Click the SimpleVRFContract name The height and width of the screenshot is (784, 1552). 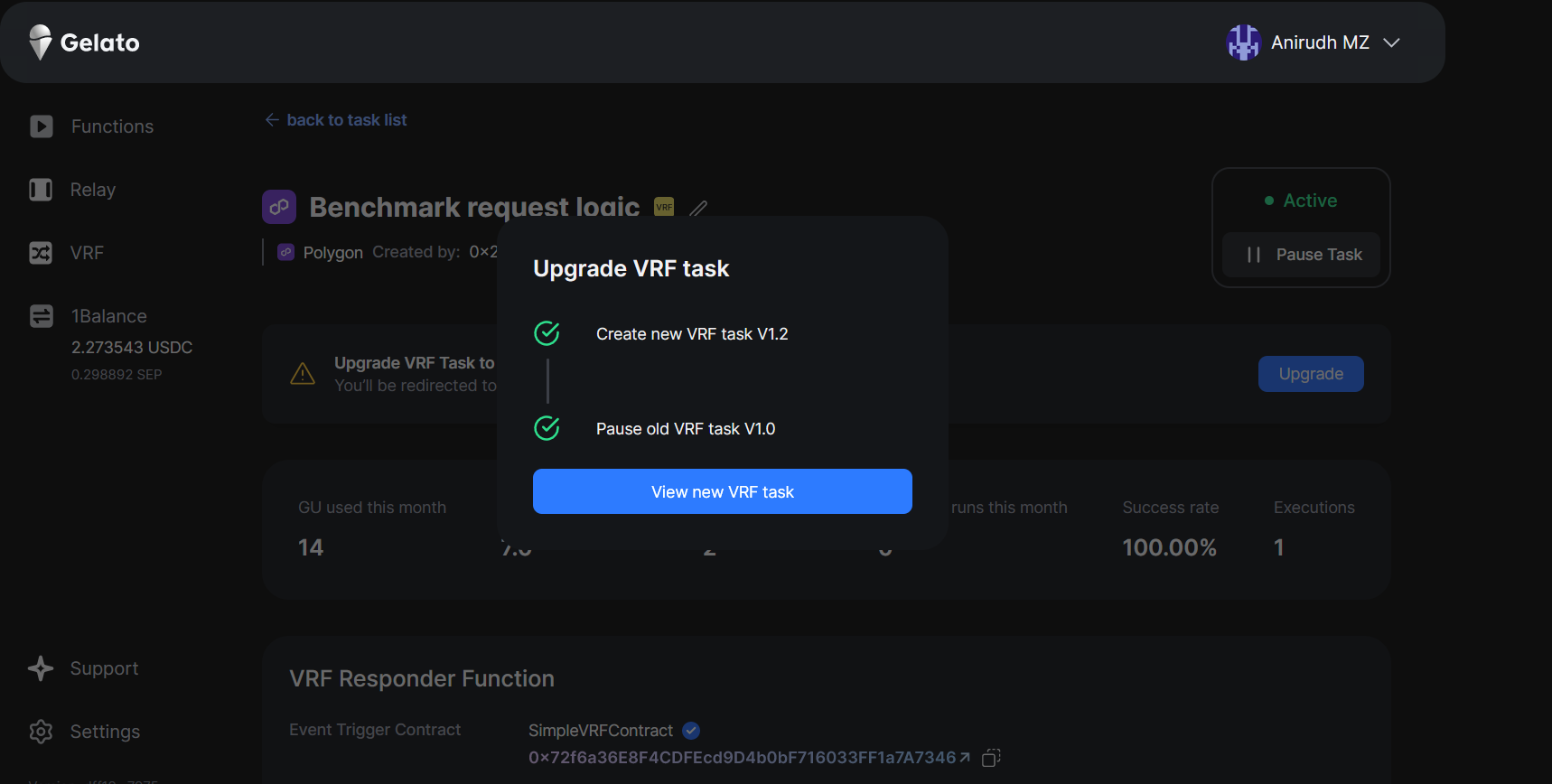[601, 730]
